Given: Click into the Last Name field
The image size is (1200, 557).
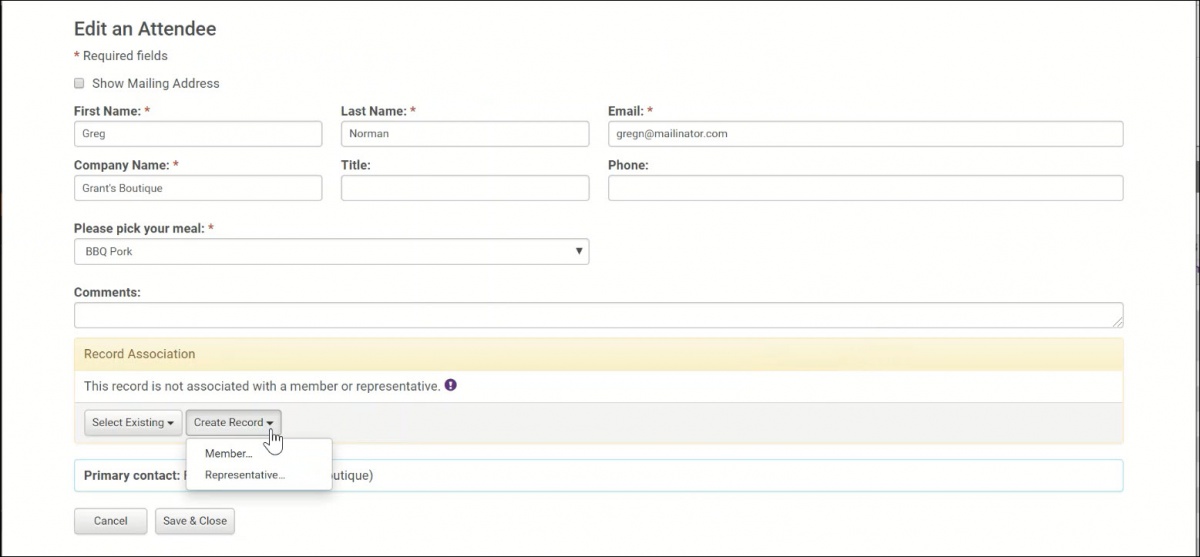Looking at the screenshot, I should pos(465,134).
